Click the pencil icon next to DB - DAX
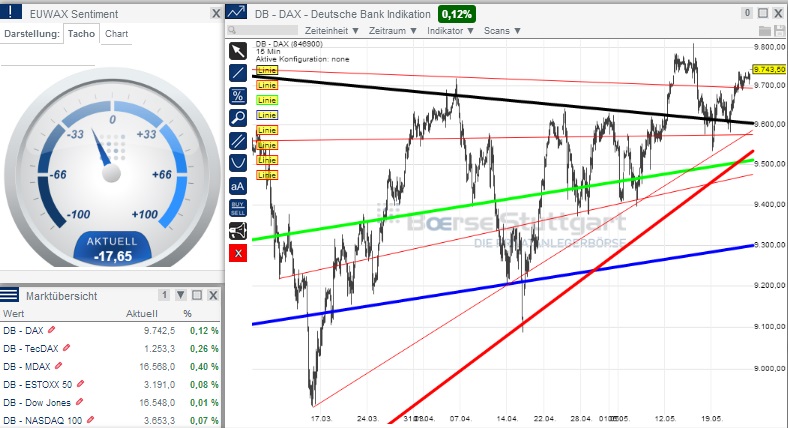The image size is (788, 428). tap(51, 330)
